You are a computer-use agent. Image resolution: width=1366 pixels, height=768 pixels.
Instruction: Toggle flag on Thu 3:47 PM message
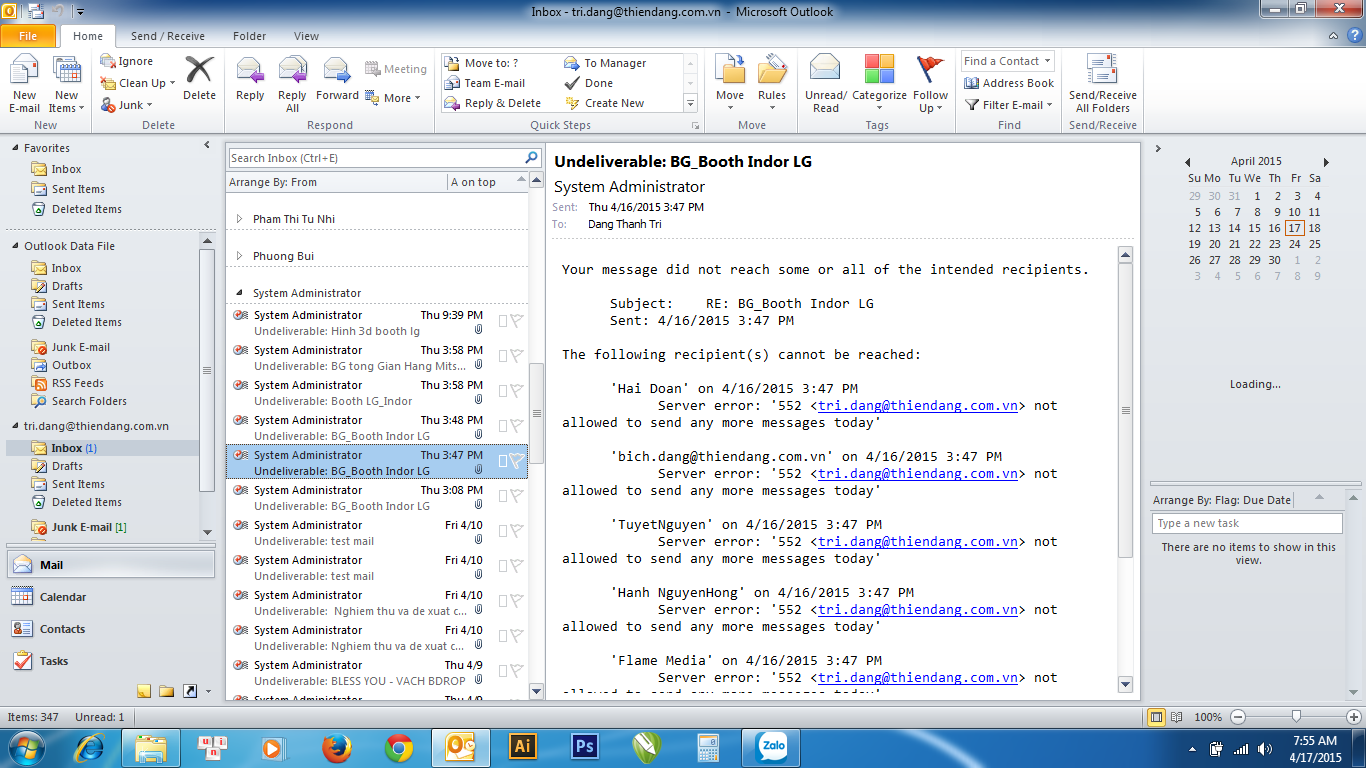pyautogui.click(x=517, y=461)
